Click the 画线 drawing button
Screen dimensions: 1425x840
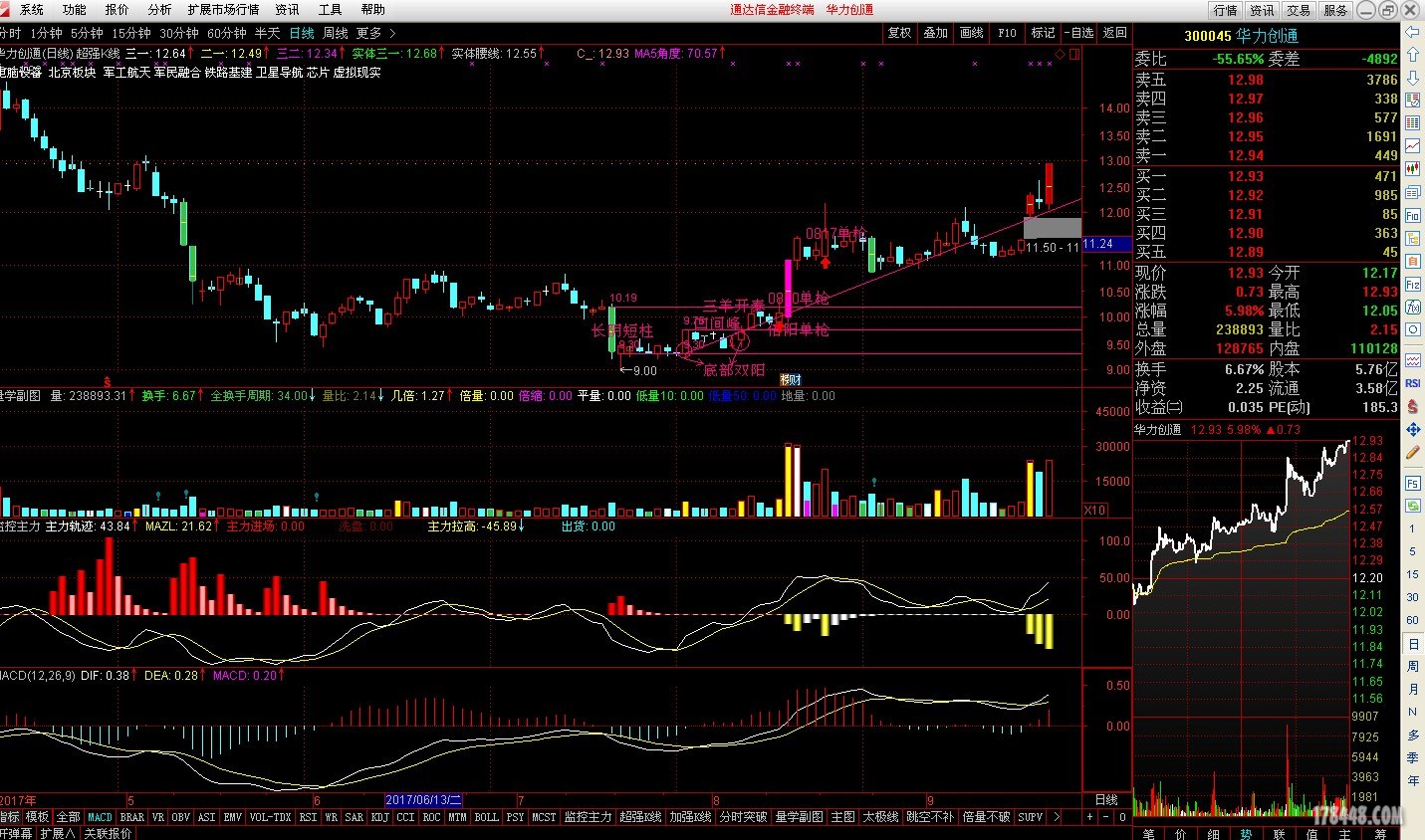(972, 33)
